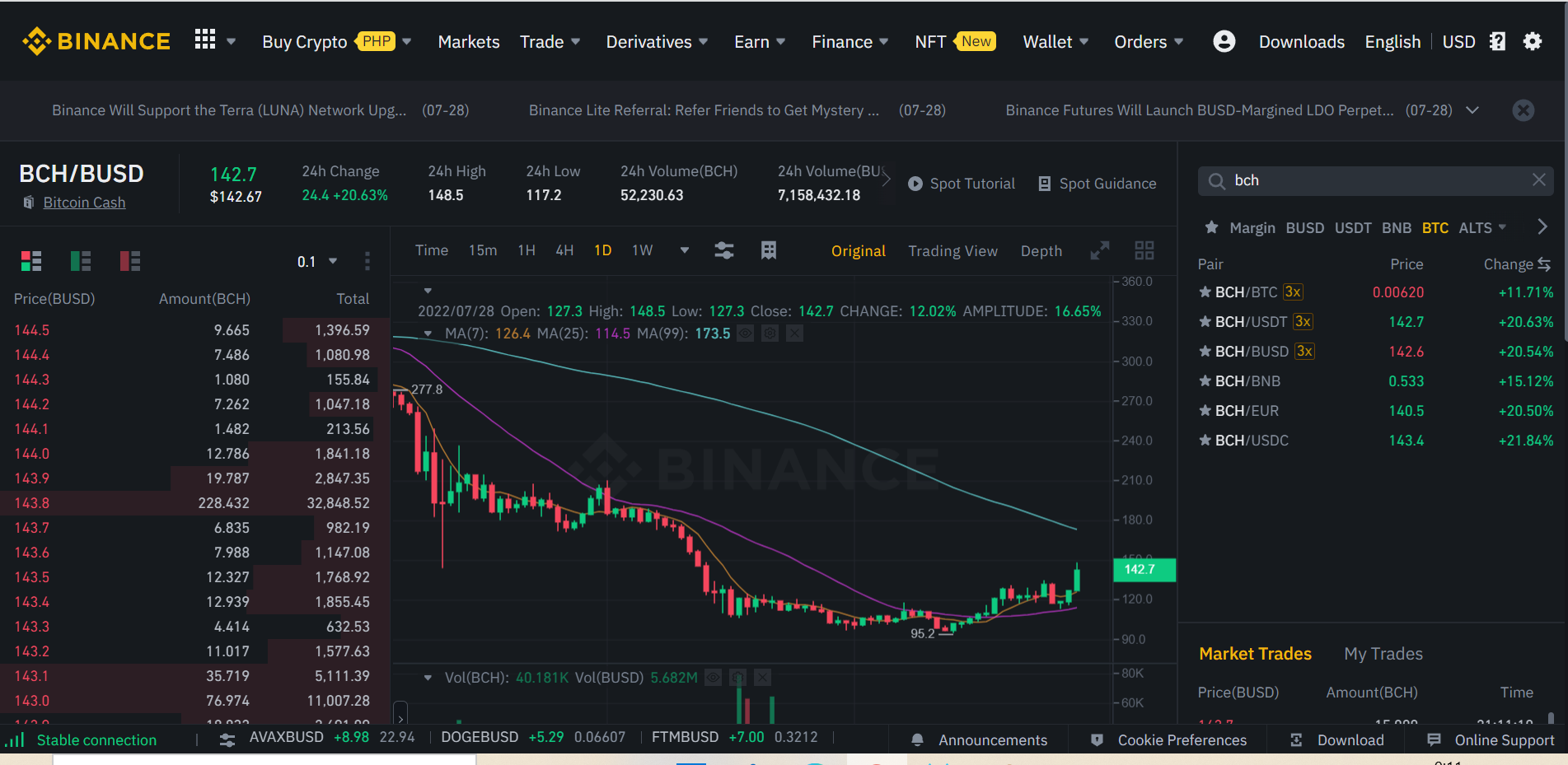
Task: Open the Markets menu item
Action: click(469, 42)
